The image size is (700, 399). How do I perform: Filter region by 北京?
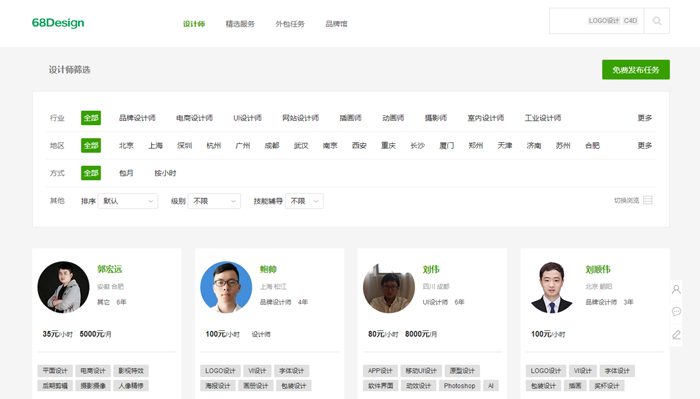click(126, 145)
